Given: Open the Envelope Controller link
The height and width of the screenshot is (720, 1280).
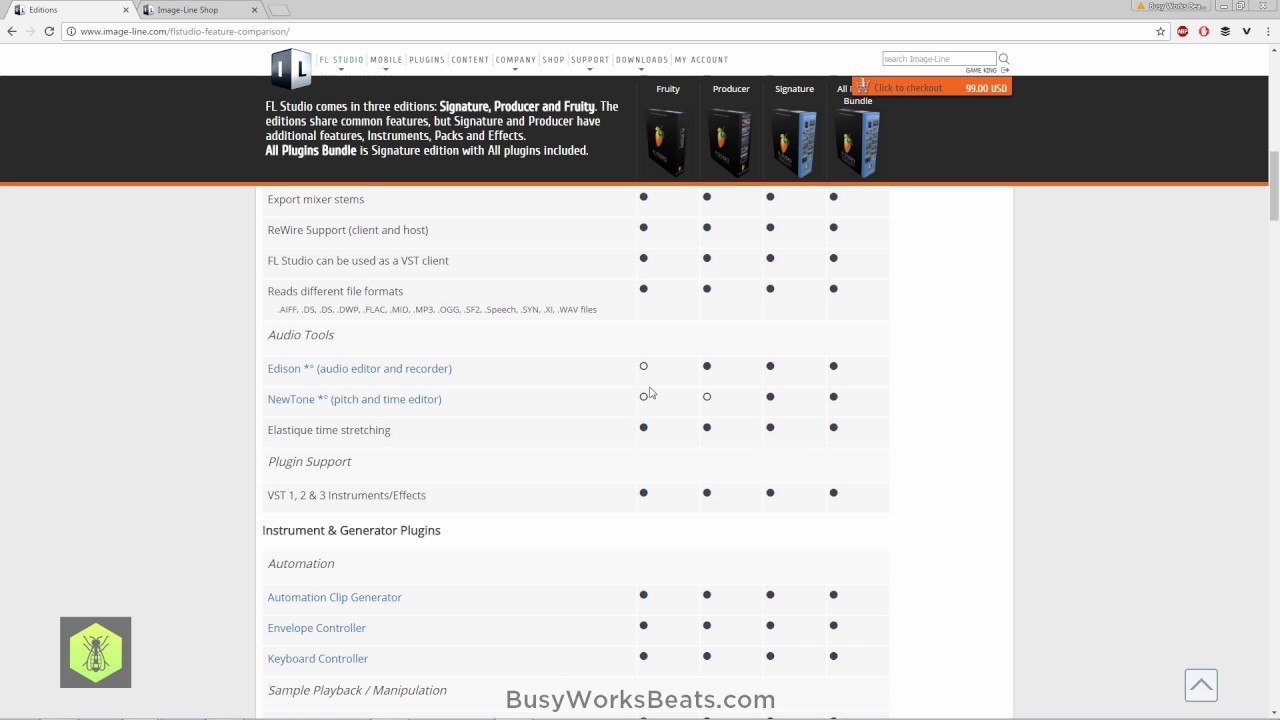Looking at the screenshot, I should [316, 628].
